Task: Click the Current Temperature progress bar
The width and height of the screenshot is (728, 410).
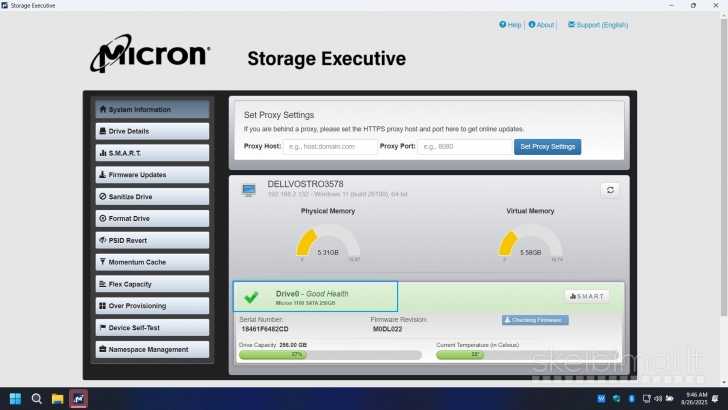Action: pos(526,355)
